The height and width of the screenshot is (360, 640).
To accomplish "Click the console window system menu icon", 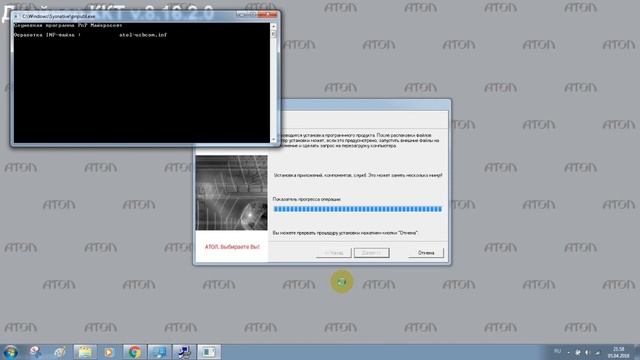I will point(16,16).
